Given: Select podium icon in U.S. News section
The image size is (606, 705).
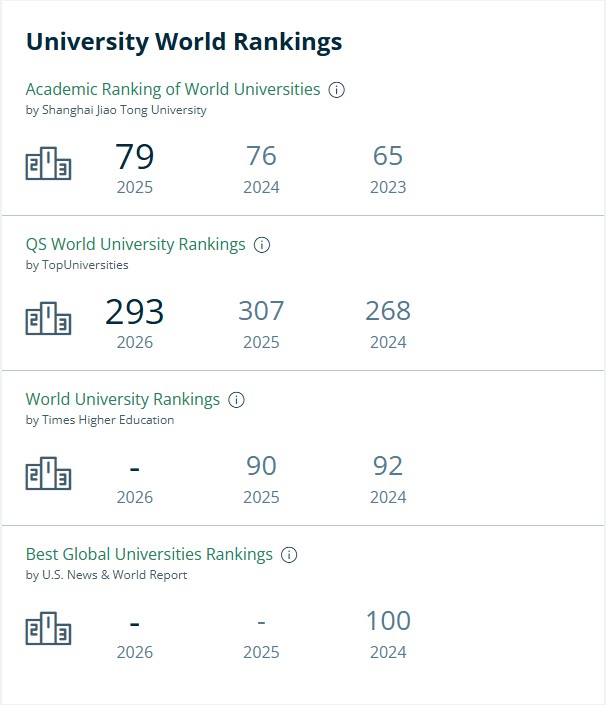Looking at the screenshot, I should tap(48, 629).
